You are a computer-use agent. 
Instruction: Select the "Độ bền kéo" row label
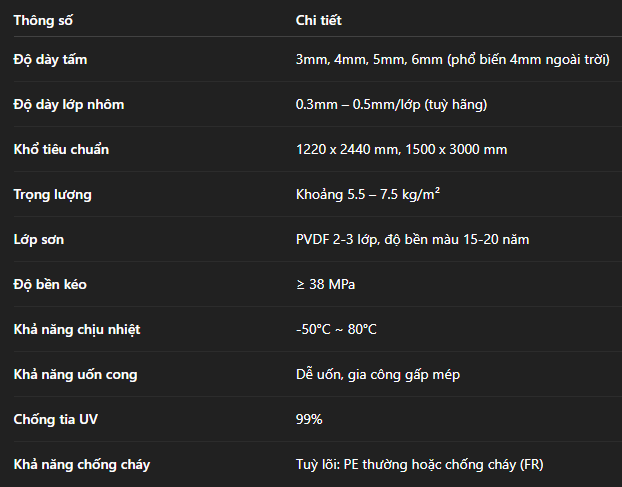pos(50,284)
